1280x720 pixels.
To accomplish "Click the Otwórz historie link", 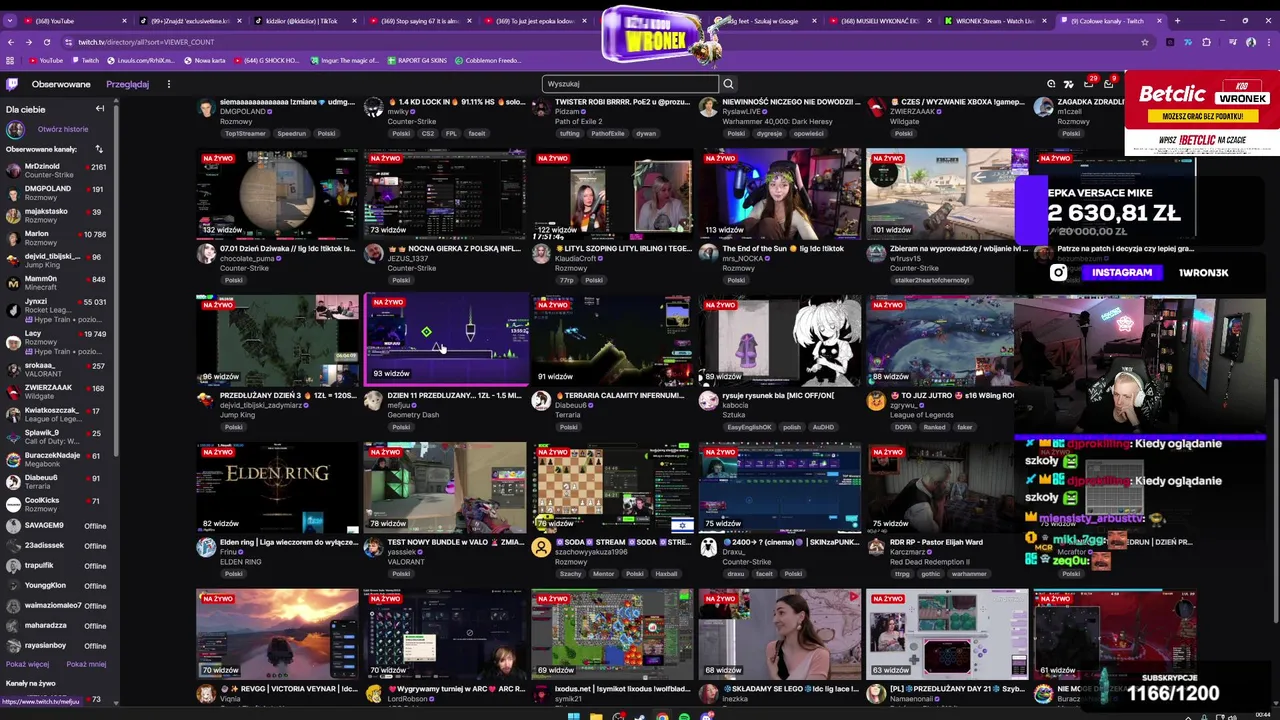I will (x=63, y=129).
